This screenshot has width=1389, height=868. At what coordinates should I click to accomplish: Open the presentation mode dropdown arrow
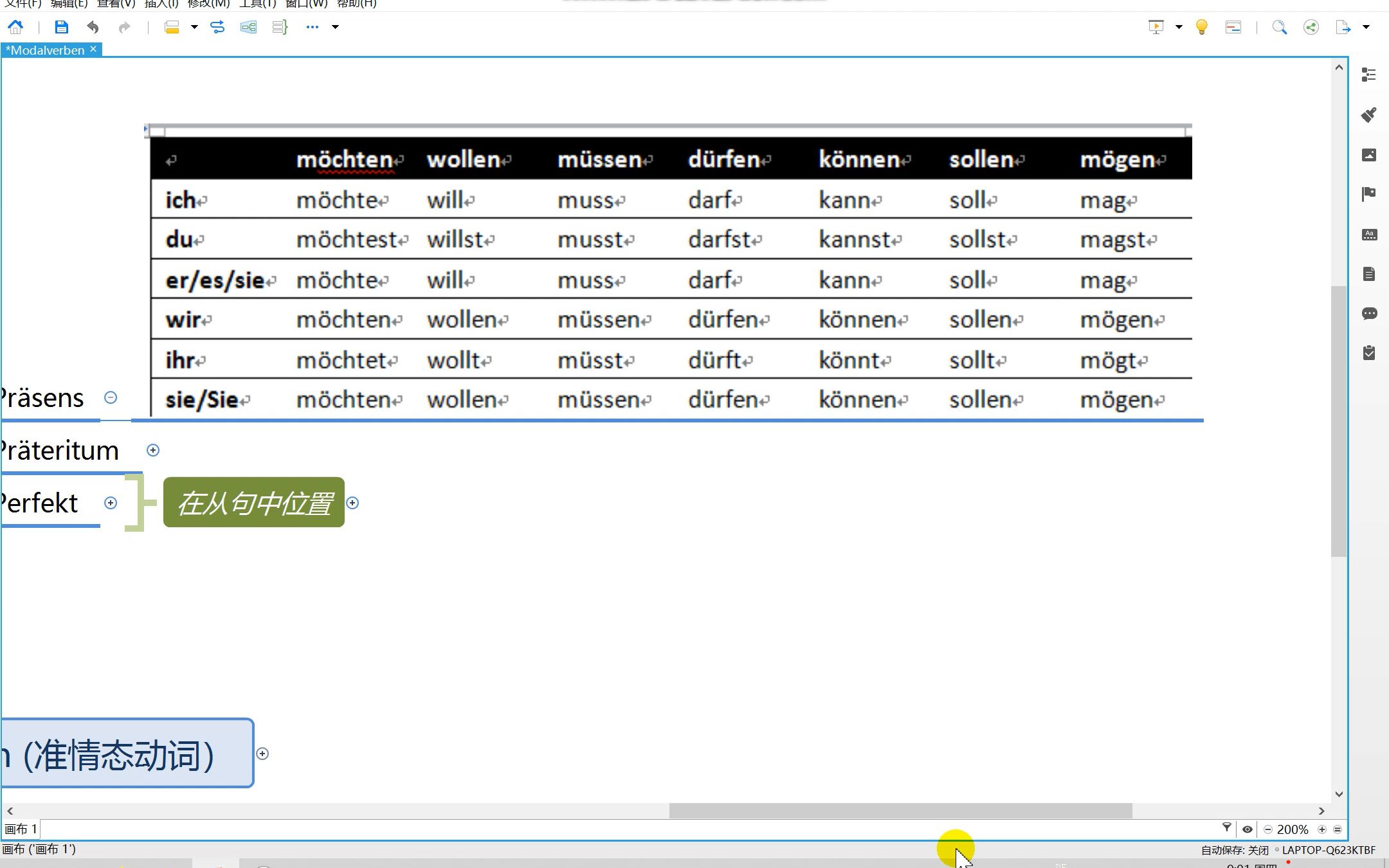coord(1179,27)
